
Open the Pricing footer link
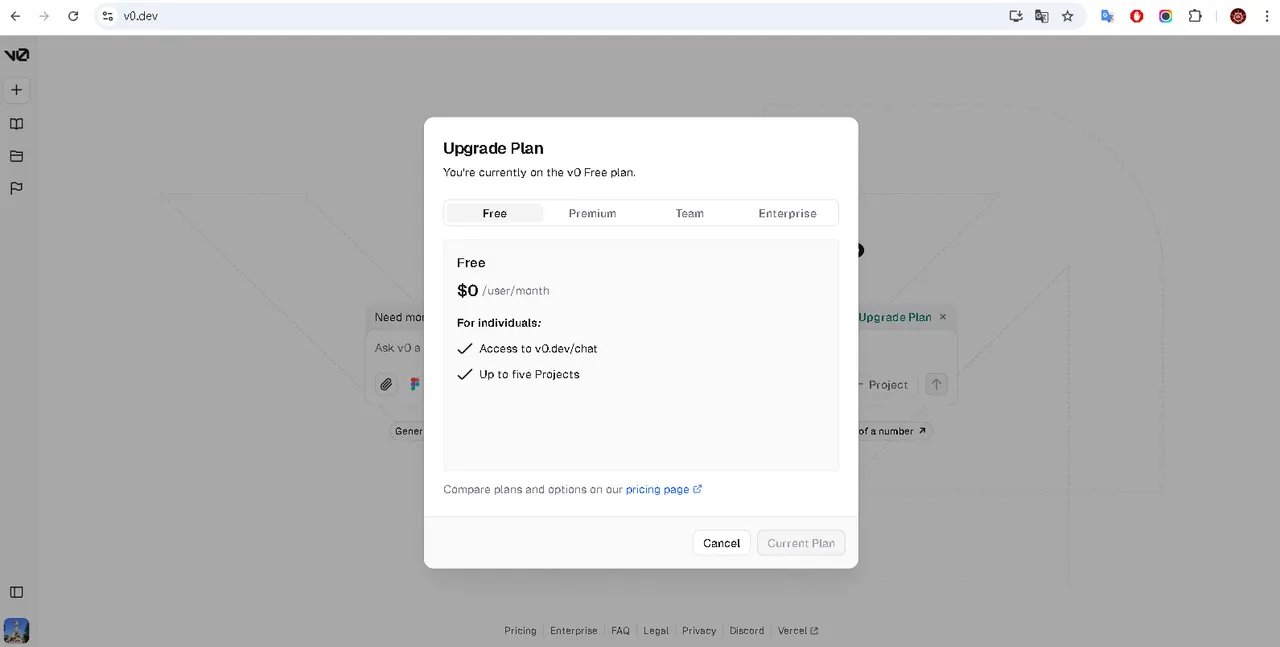coord(520,630)
